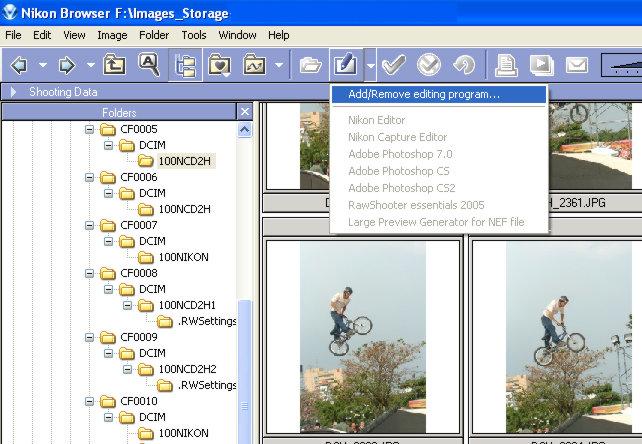Image resolution: width=642 pixels, height=444 pixels.
Task: Open the Window menu
Action: (237, 35)
